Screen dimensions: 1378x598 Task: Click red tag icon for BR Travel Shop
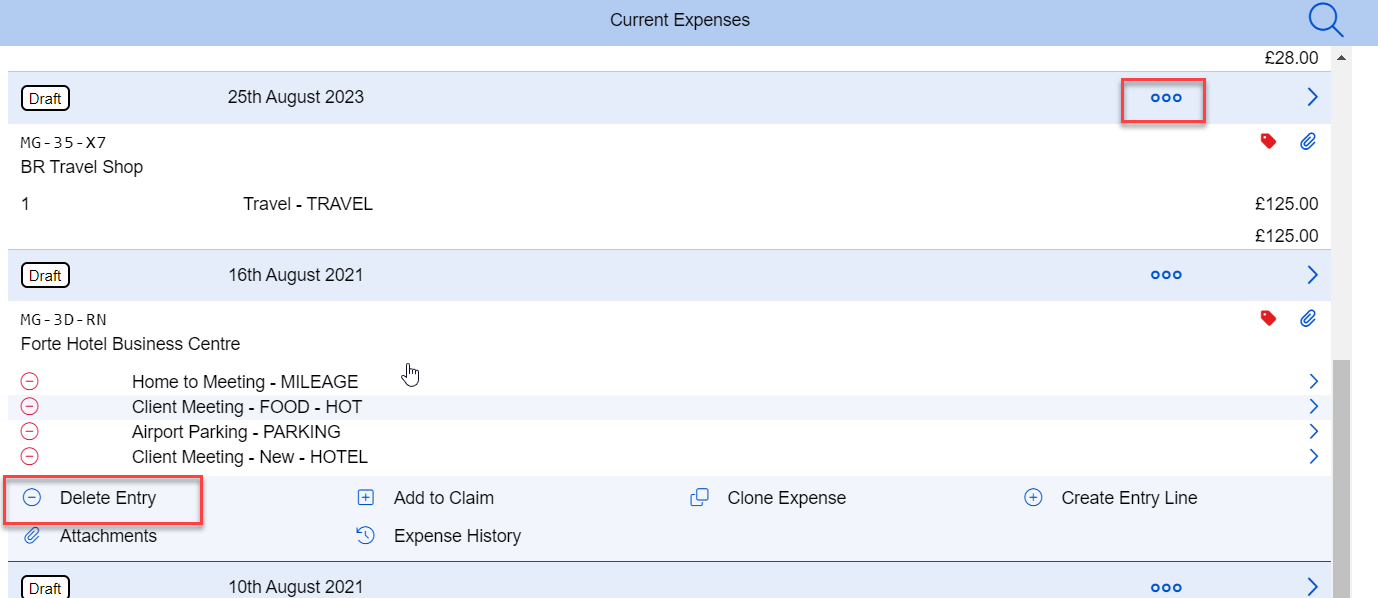1268,142
